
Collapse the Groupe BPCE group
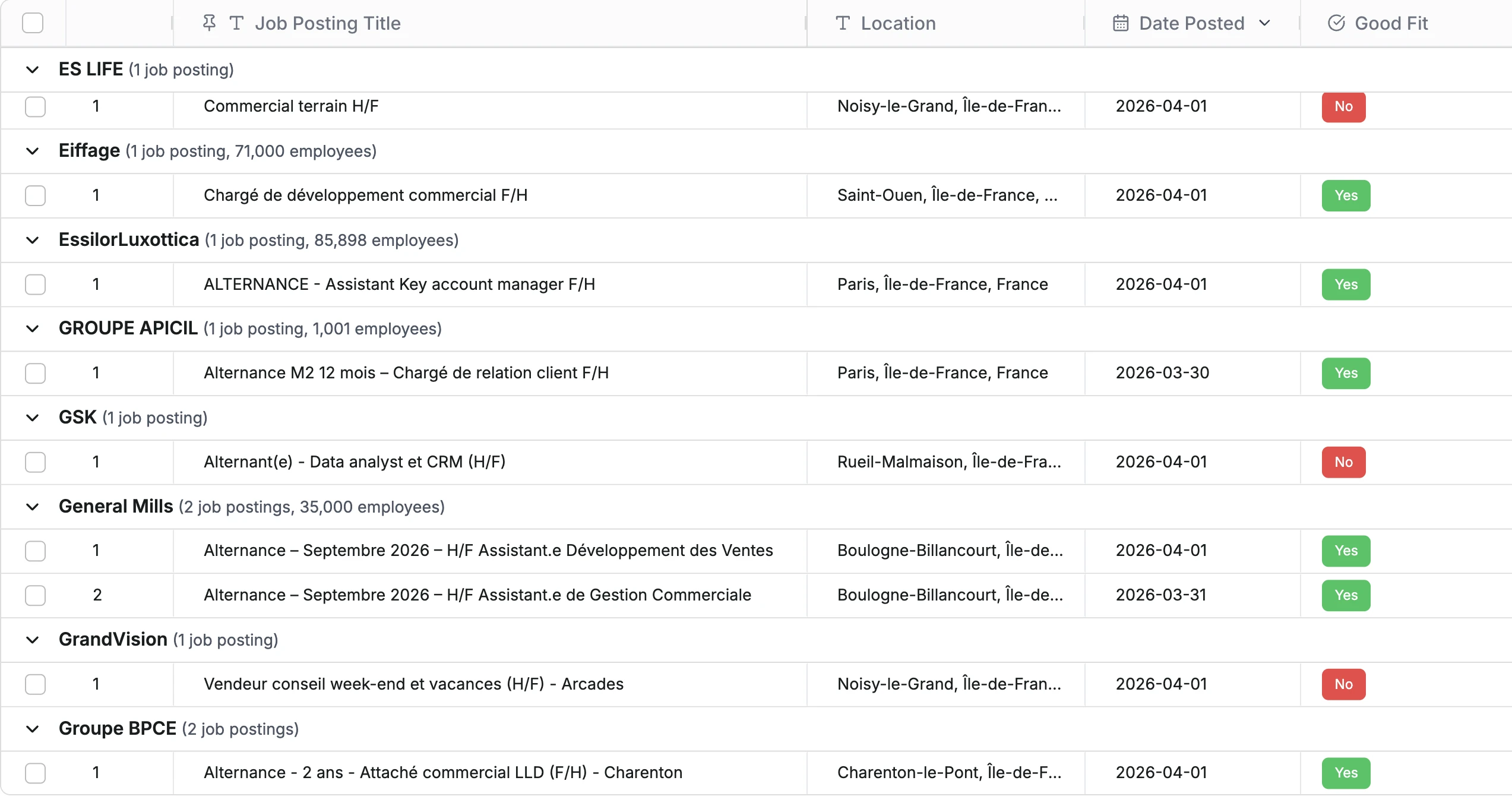[x=33, y=729]
